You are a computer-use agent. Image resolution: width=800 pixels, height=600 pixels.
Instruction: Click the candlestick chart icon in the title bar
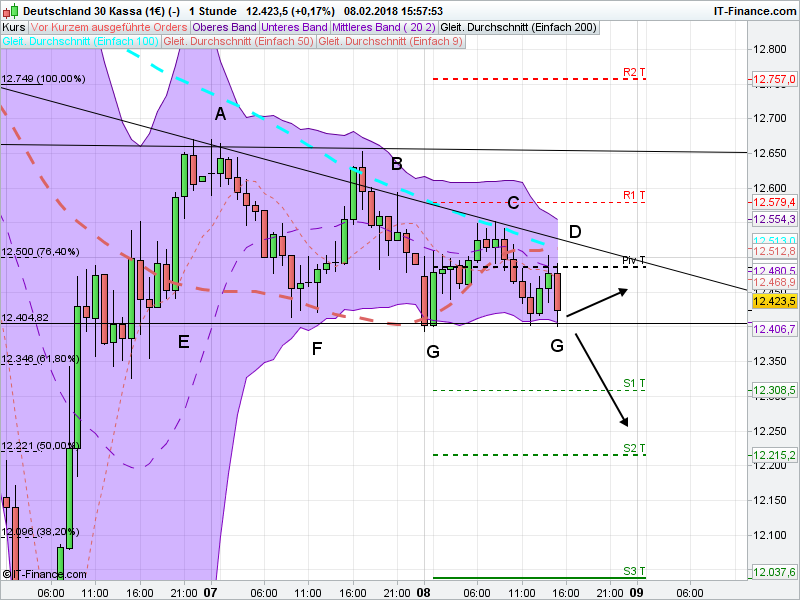point(12,13)
